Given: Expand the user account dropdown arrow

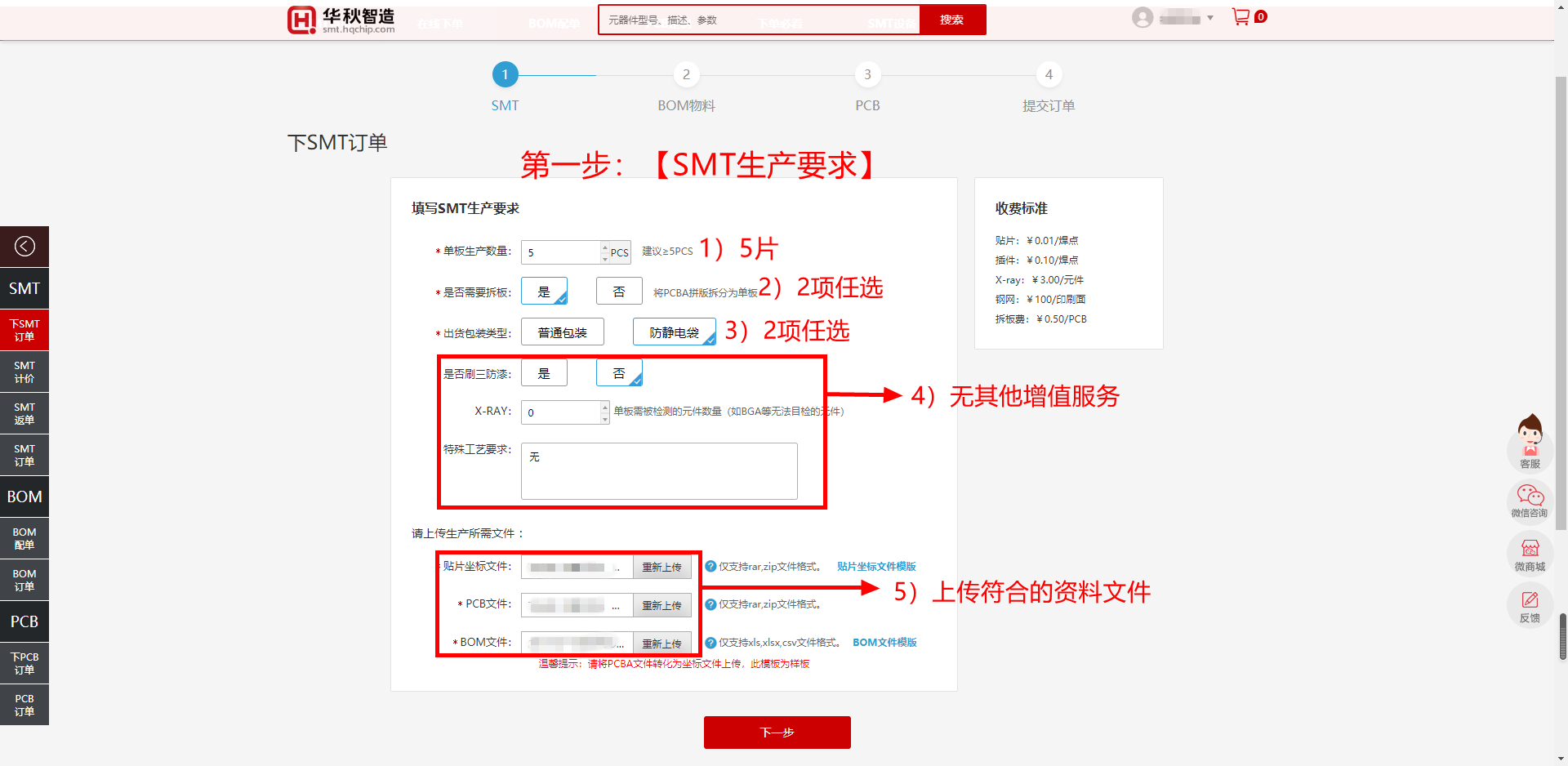Looking at the screenshot, I should (1210, 18).
